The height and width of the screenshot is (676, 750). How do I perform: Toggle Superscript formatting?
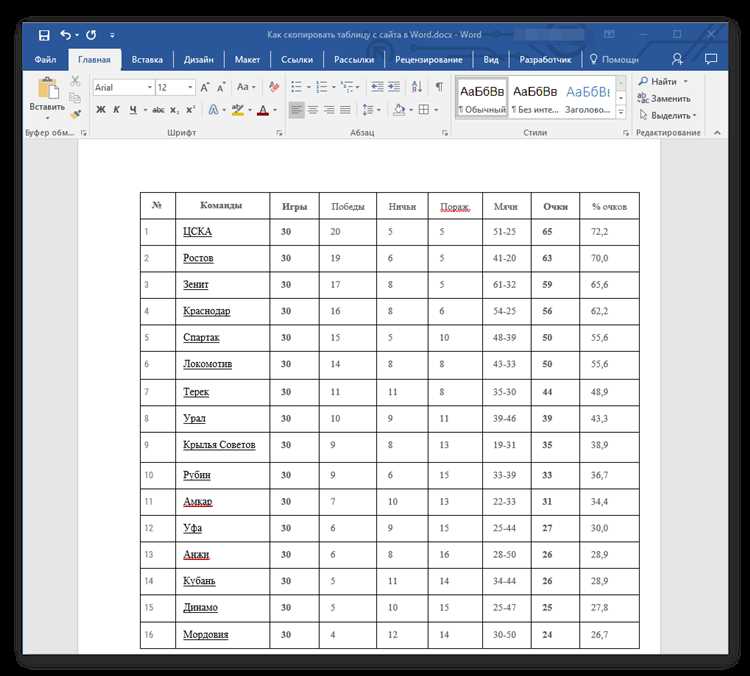(x=190, y=110)
